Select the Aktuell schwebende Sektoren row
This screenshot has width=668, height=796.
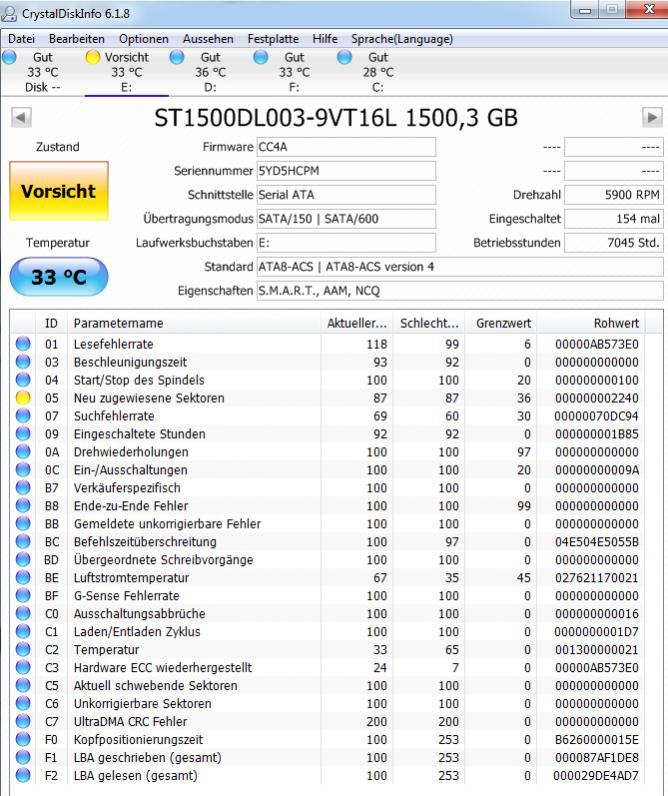[x=327, y=685]
